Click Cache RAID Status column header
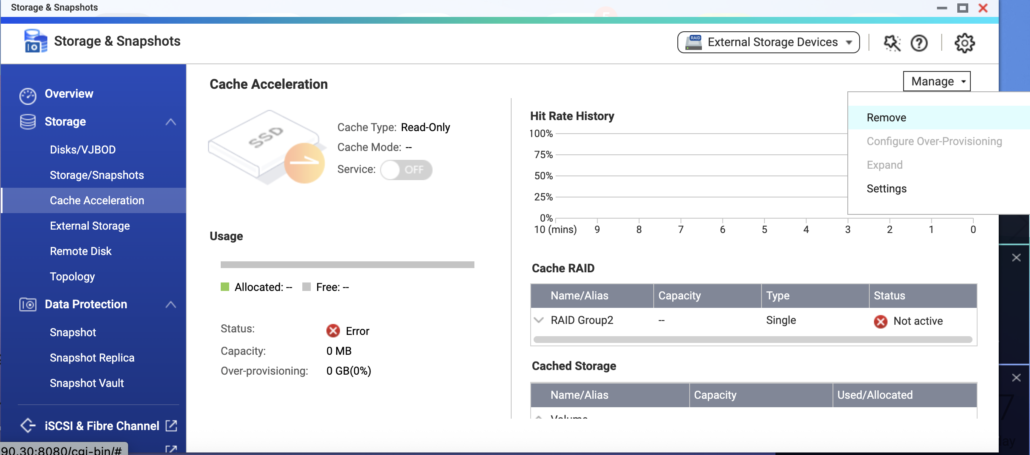Image resolution: width=1030 pixels, height=455 pixels. click(x=923, y=295)
